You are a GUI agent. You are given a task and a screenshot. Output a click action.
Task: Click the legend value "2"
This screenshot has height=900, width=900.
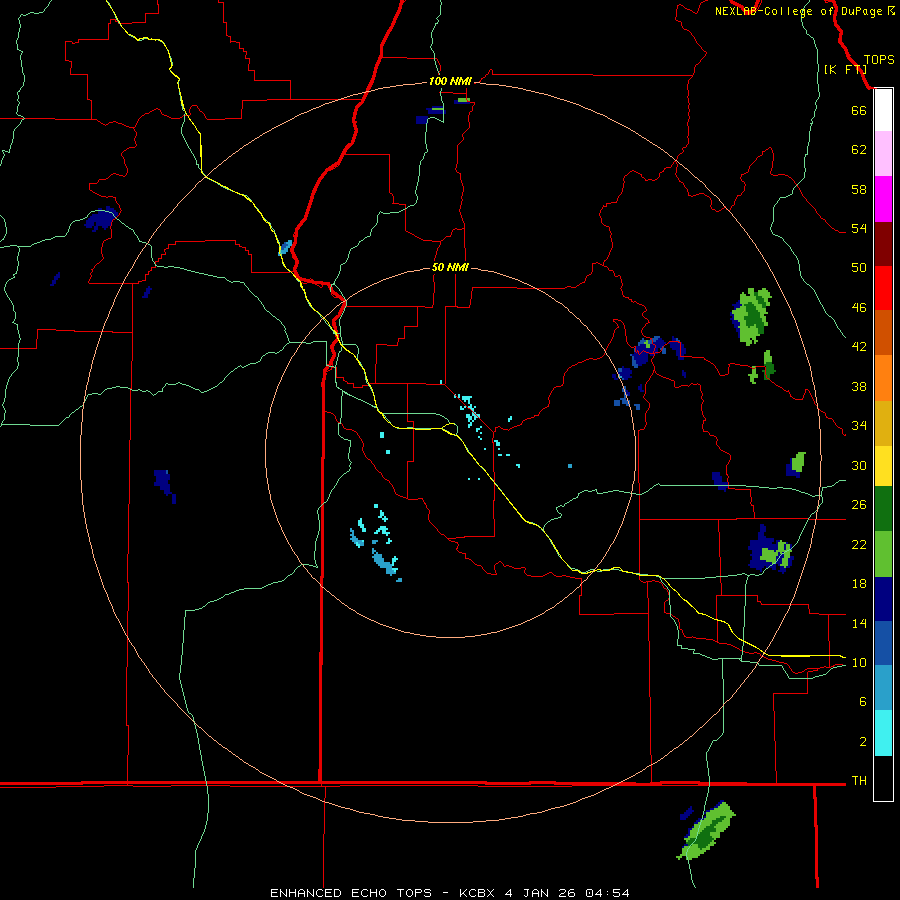click(862, 742)
